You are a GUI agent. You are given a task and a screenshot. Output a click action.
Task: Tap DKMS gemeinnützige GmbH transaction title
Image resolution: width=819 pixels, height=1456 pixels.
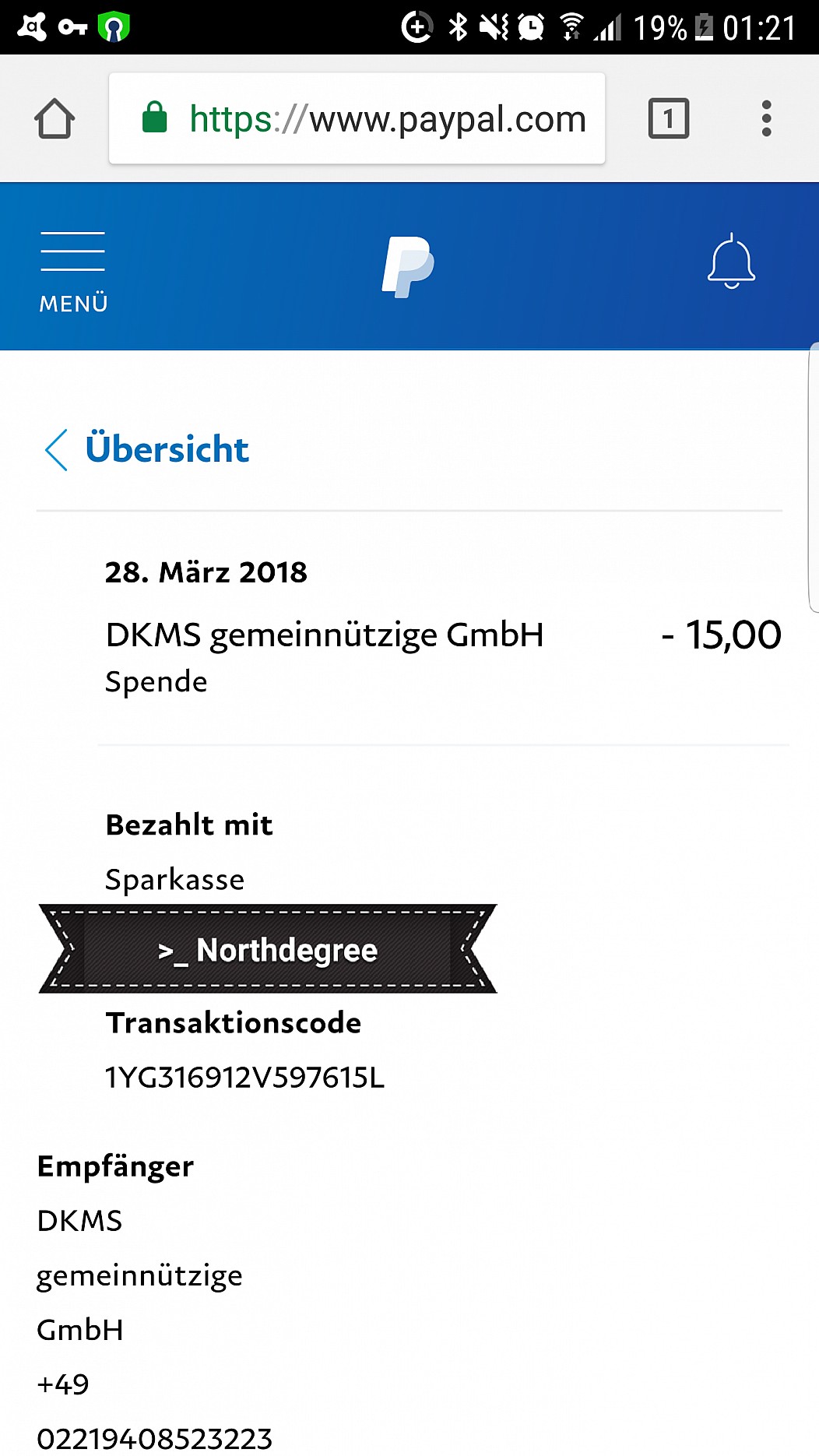[325, 635]
